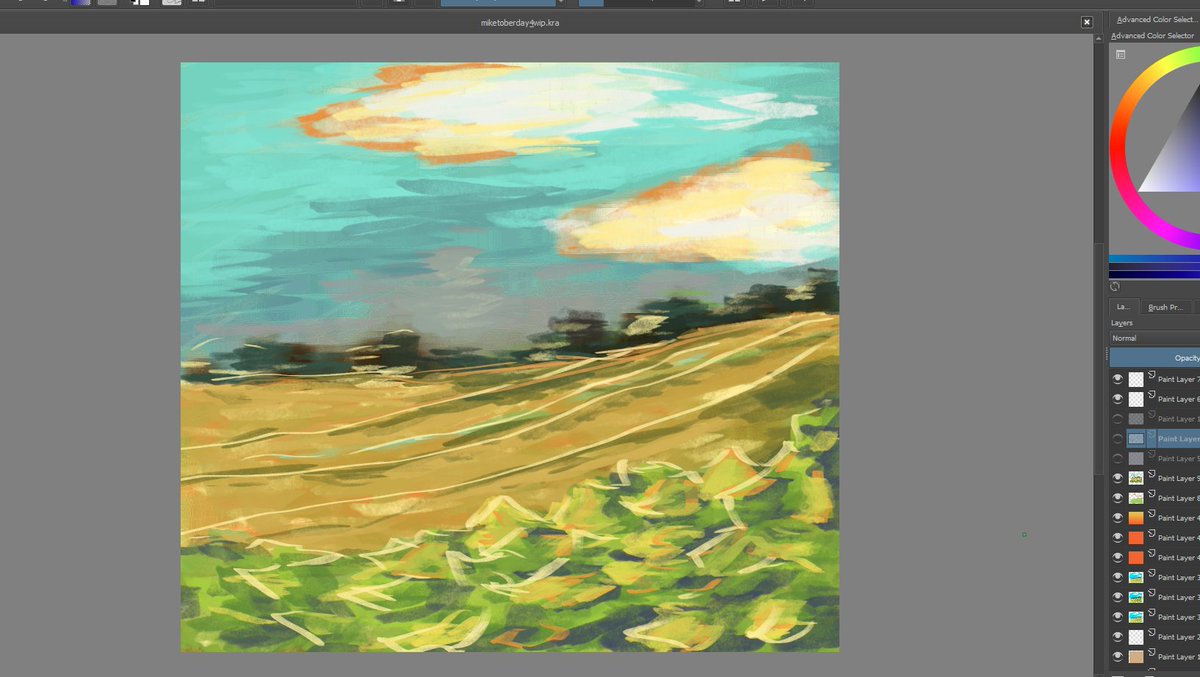The width and height of the screenshot is (1200, 677).
Task: Click the layer property icon on Paint Layer 9
Action: [1151, 475]
